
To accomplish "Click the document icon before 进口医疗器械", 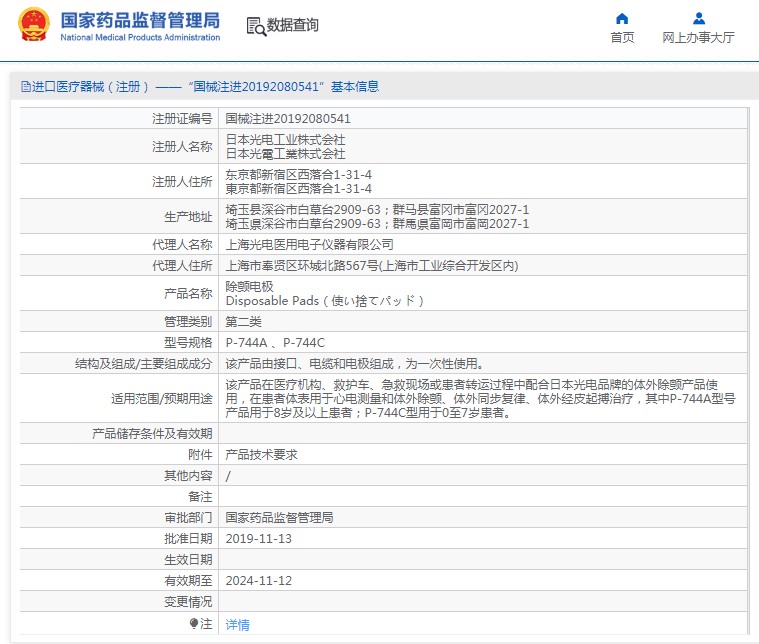I will [26, 87].
